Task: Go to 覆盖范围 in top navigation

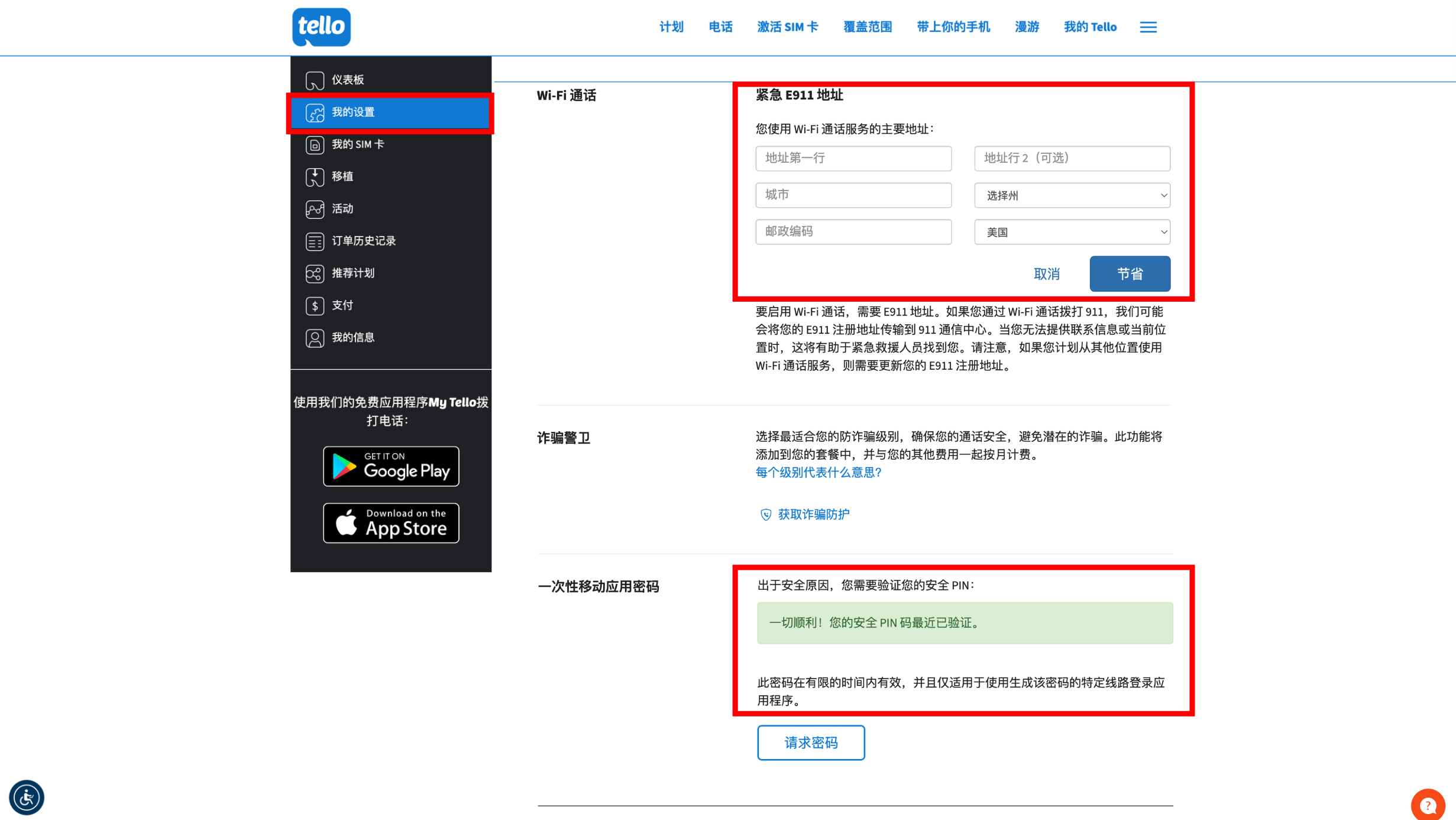Action: click(x=867, y=27)
